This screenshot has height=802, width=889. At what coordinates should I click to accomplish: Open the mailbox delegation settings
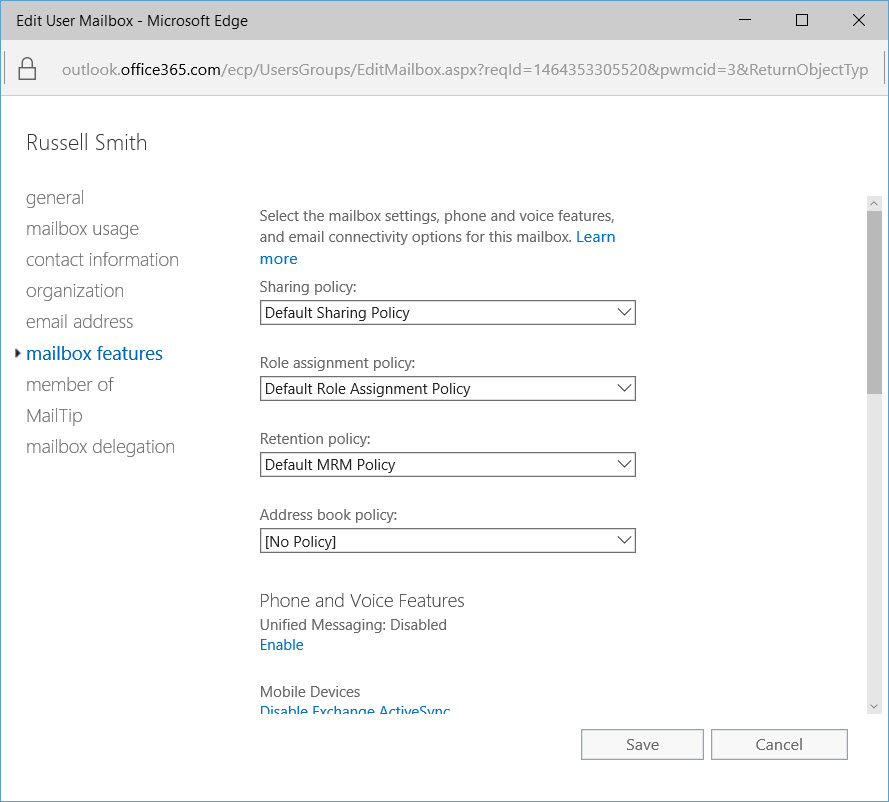pyautogui.click(x=100, y=446)
